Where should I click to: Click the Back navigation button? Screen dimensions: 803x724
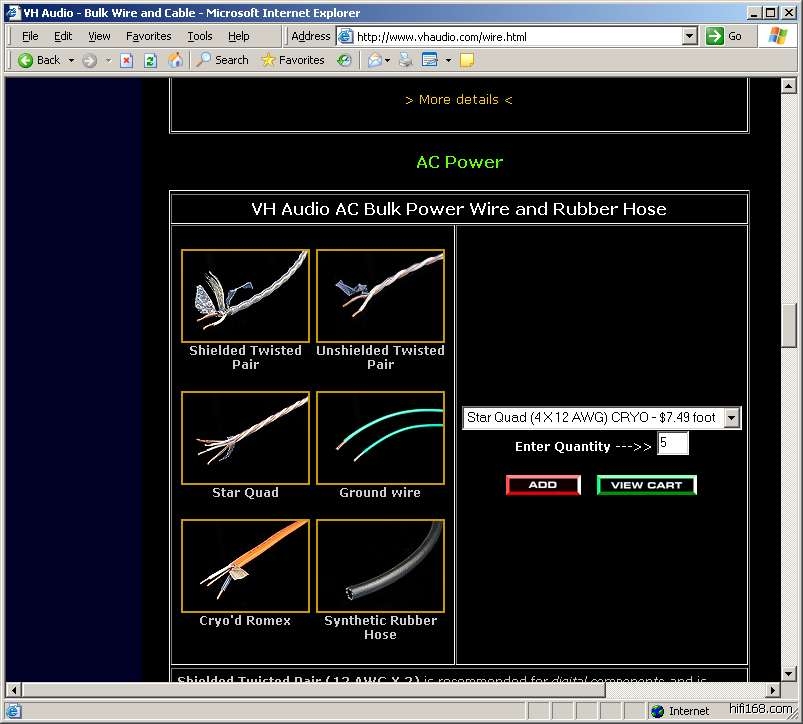point(39,60)
